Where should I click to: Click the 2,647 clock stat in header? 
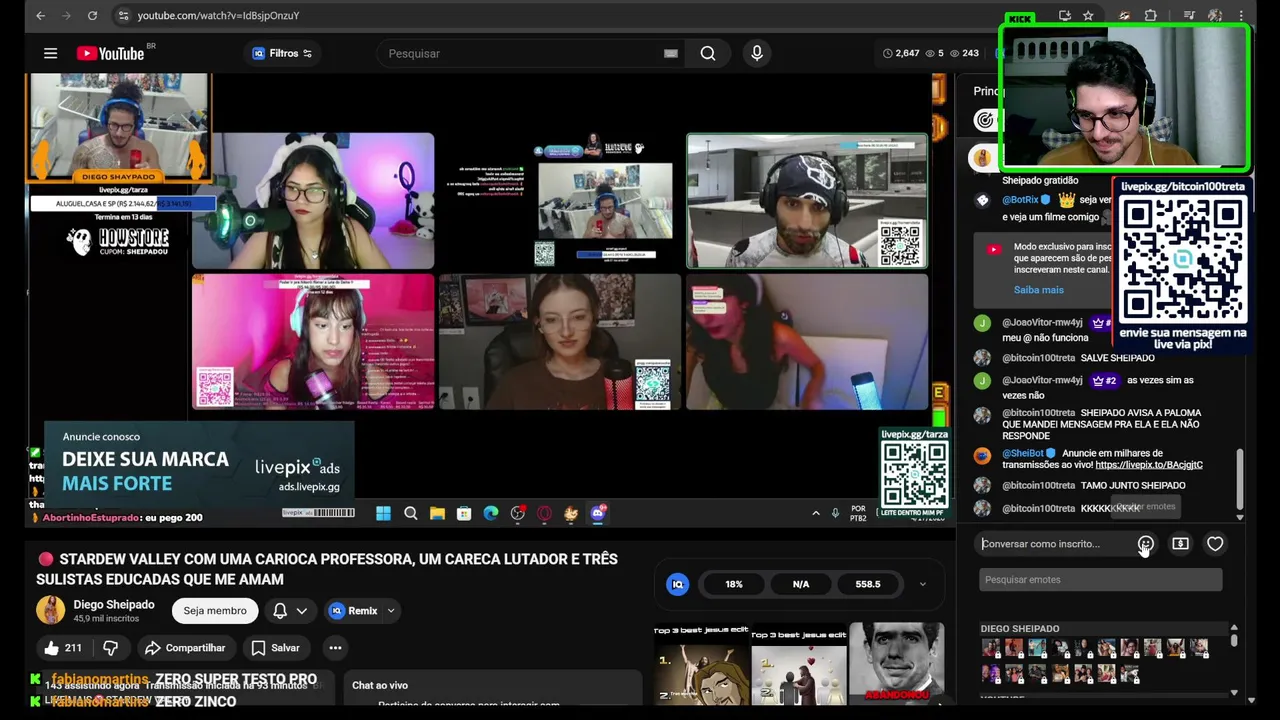[901, 53]
